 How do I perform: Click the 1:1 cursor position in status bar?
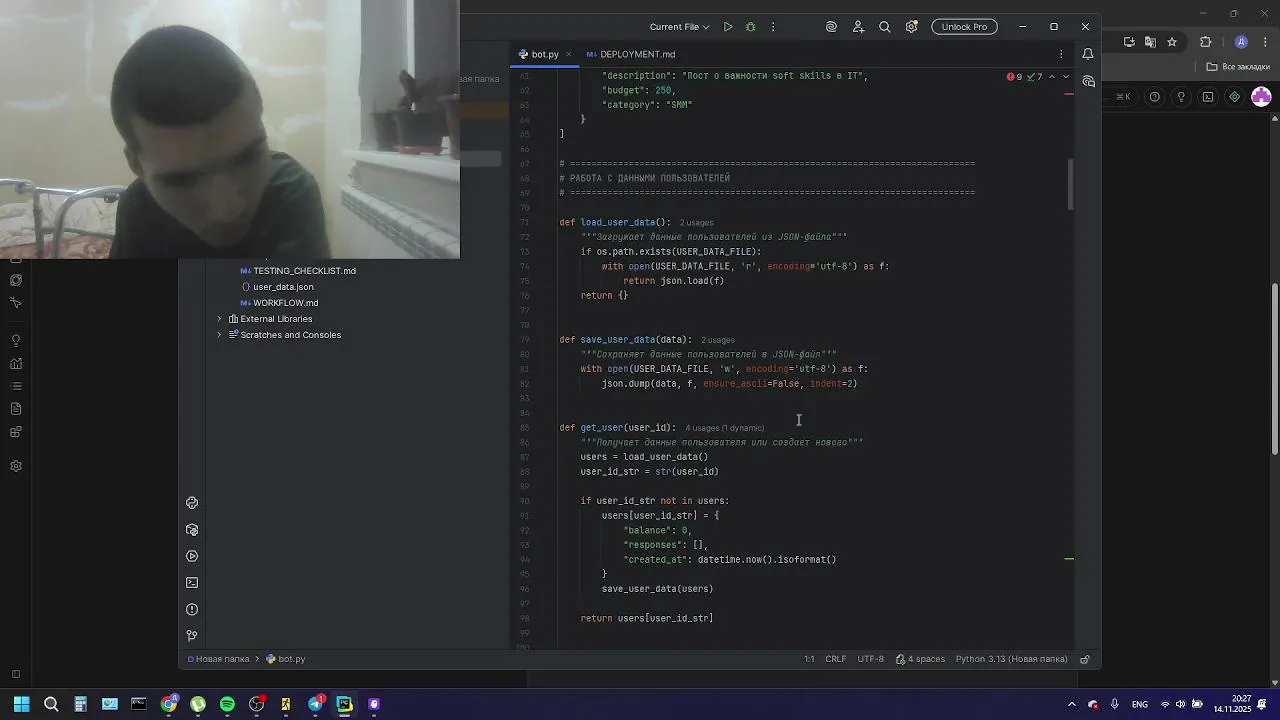pyautogui.click(x=809, y=659)
